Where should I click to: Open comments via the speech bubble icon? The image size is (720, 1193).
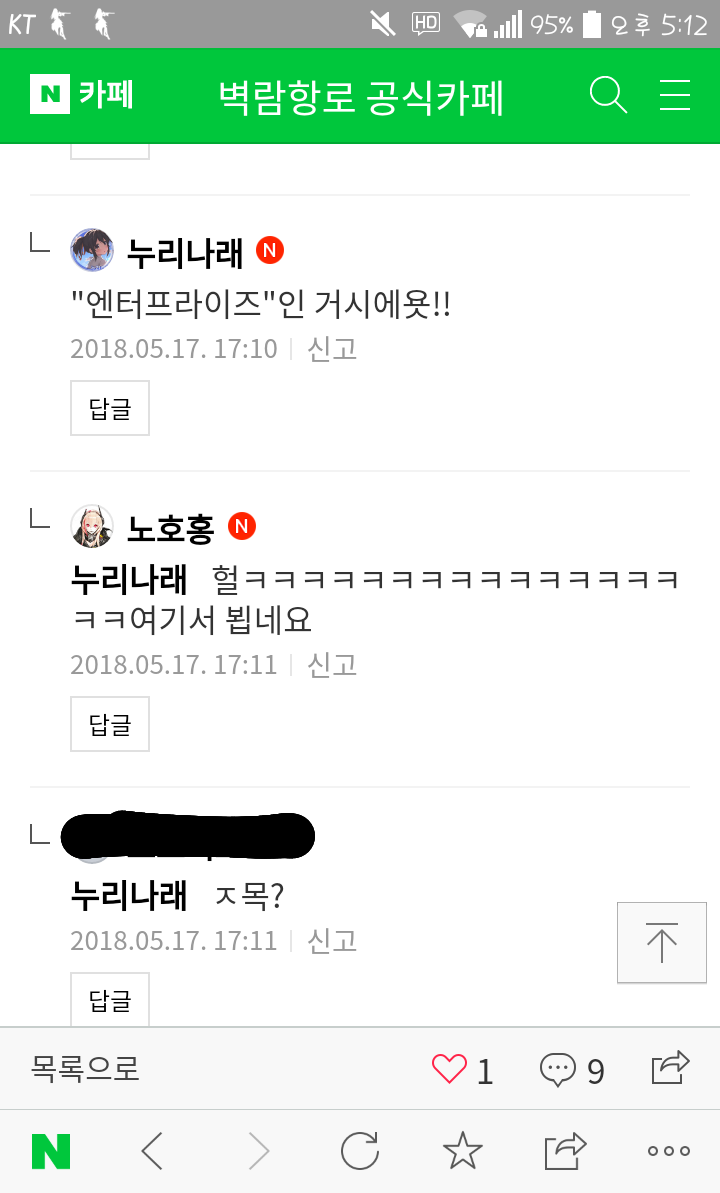click(x=558, y=1069)
